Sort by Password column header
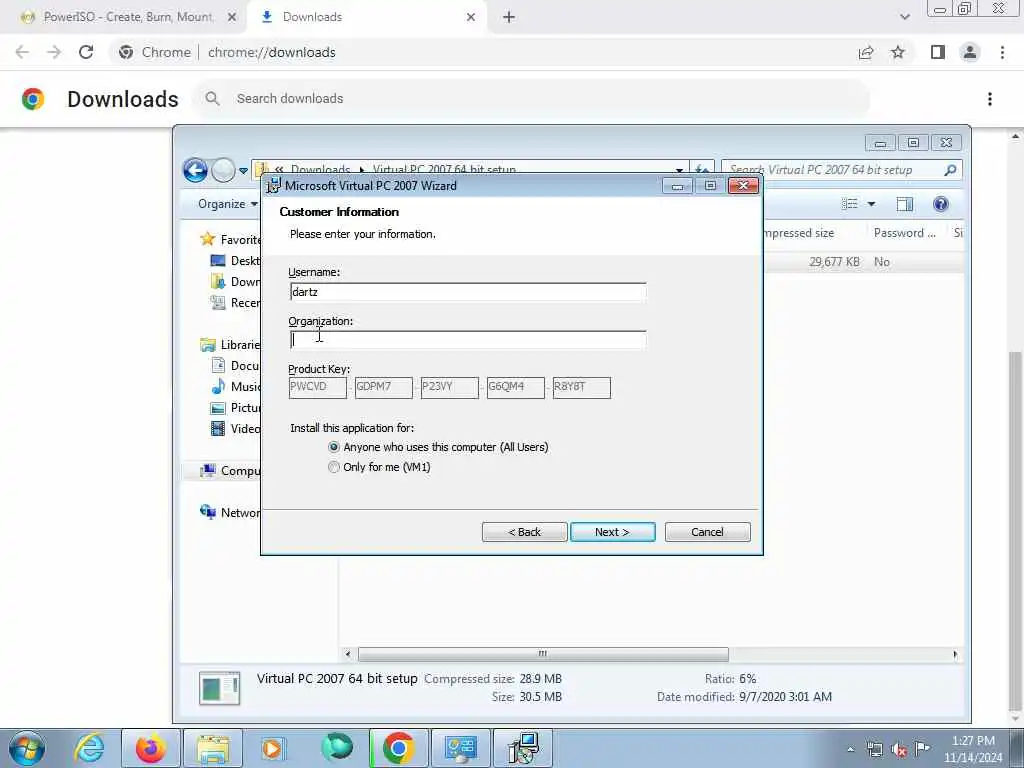The height and width of the screenshot is (768, 1024). 904,233
